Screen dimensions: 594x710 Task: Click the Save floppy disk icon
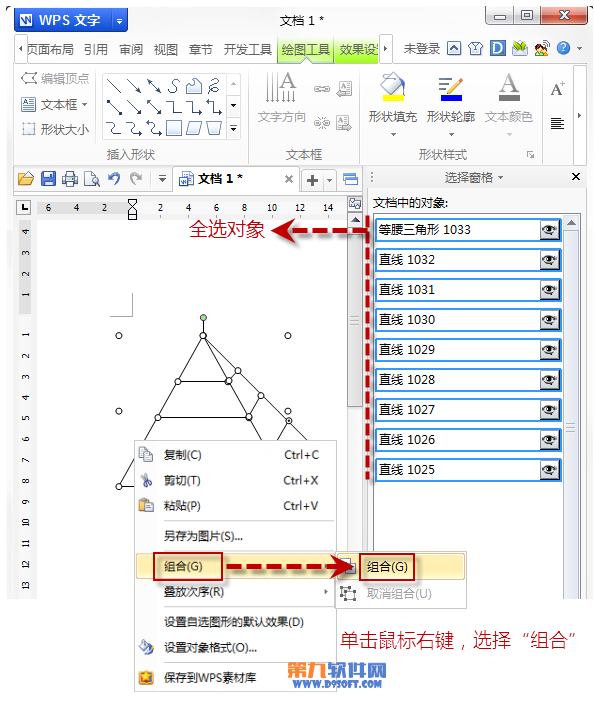[x=48, y=179]
